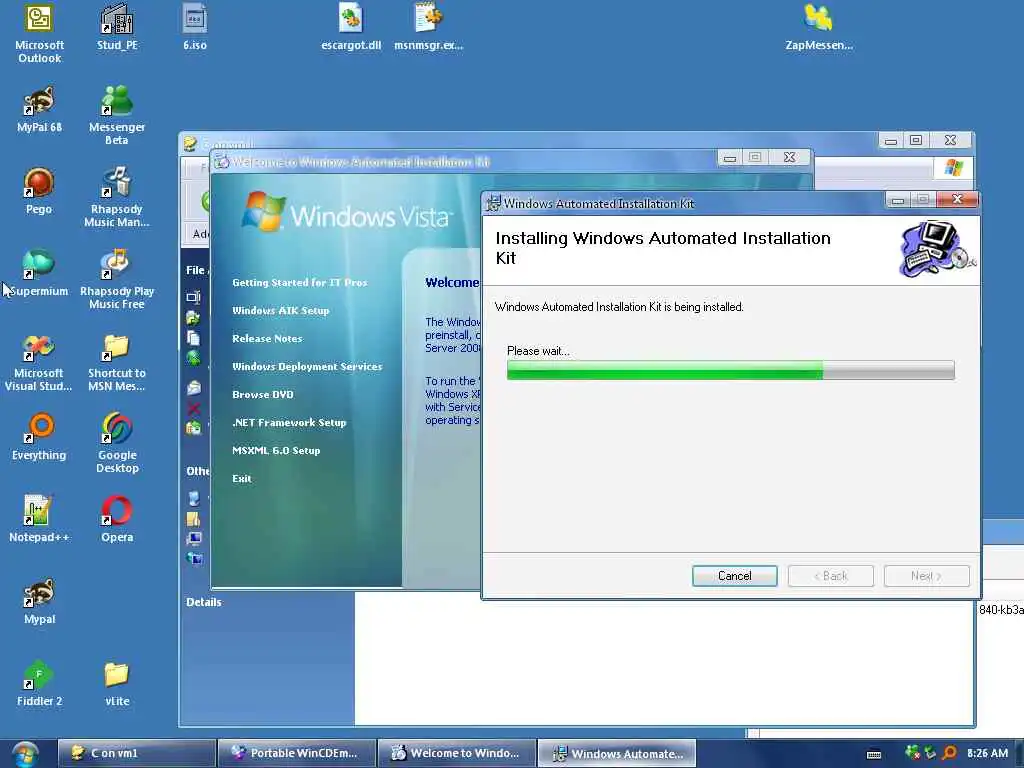Open Windows Deployment Services link
Image resolution: width=1024 pixels, height=768 pixels.
[307, 367]
